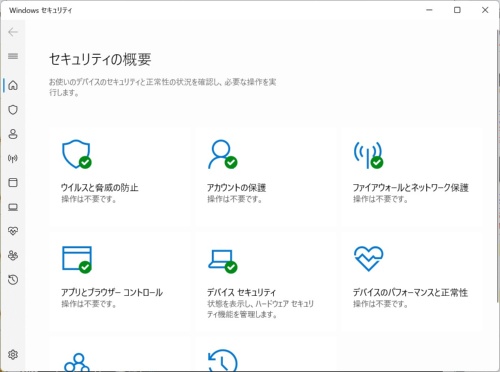Select the Home icon in sidebar
This screenshot has height=372, width=500.
pyautogui.click(x=13, y=85)
